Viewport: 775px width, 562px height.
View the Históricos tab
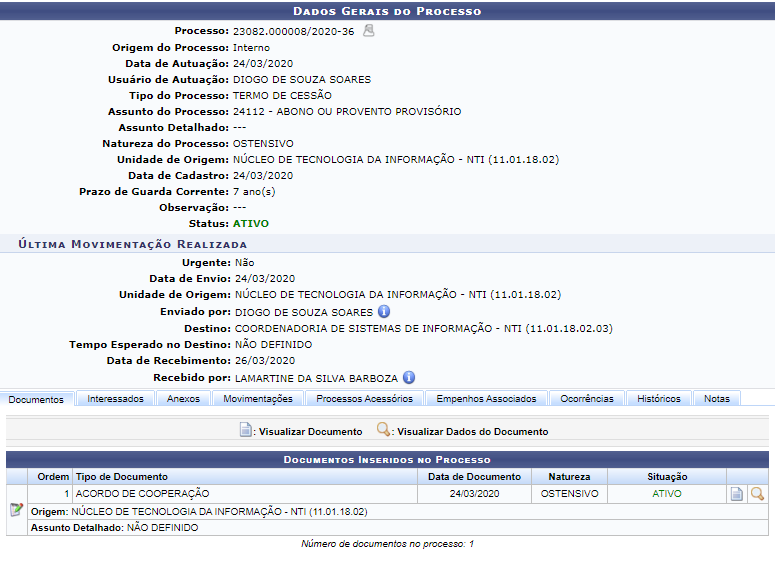(x=659, y=399)
